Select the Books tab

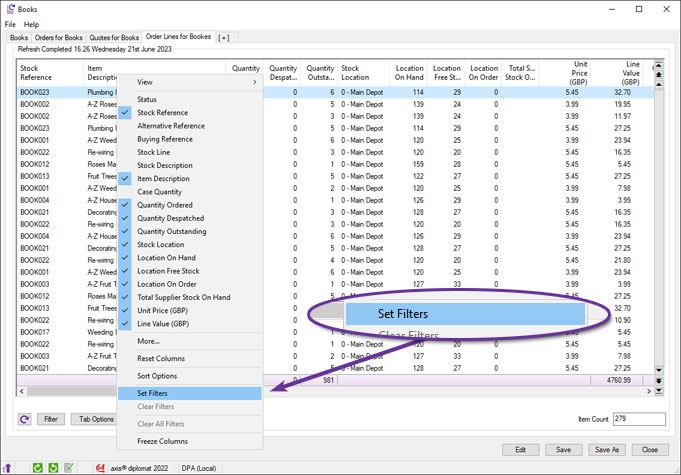19,38
